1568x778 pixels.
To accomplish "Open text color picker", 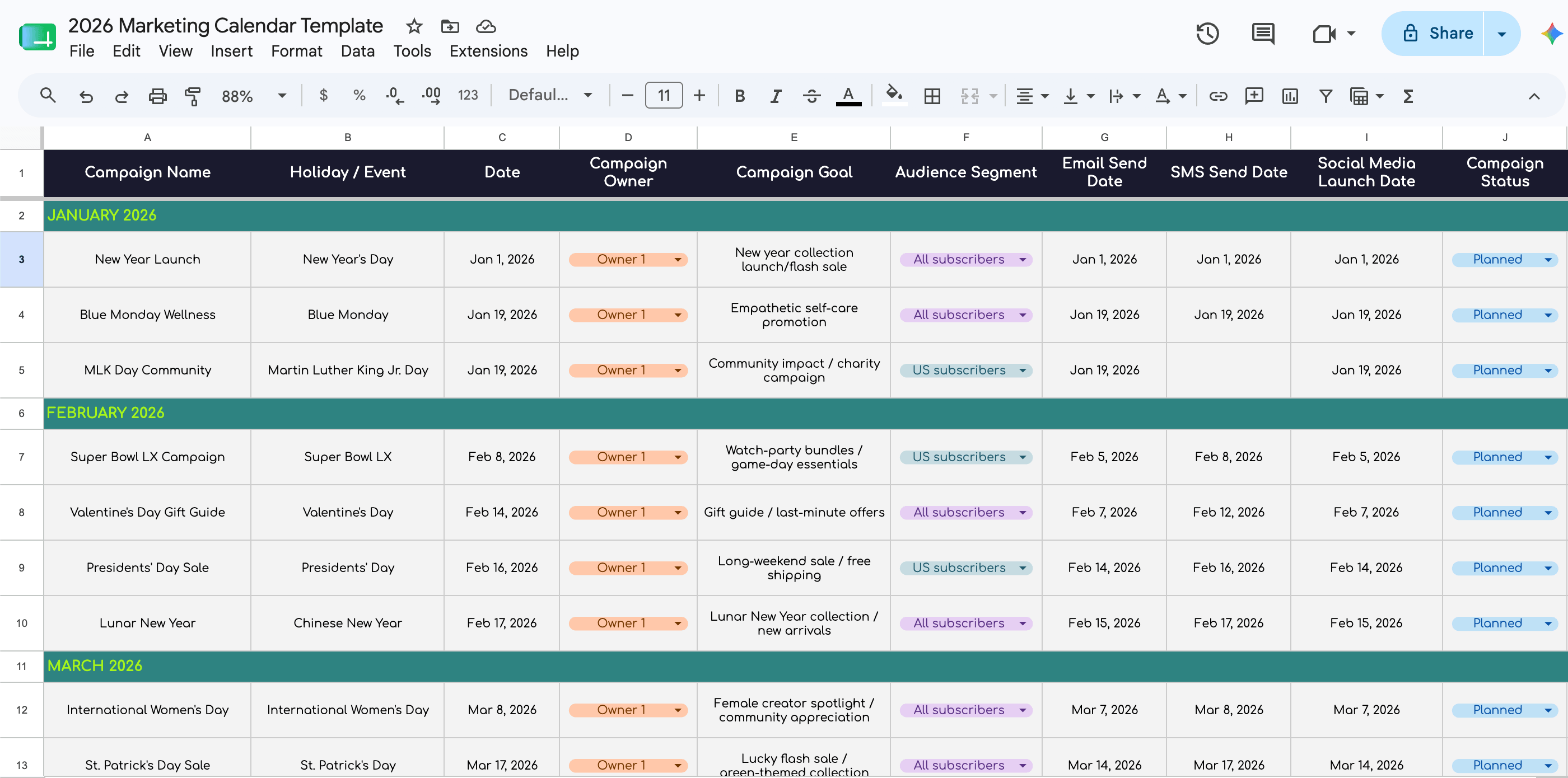I will (848, 96).
